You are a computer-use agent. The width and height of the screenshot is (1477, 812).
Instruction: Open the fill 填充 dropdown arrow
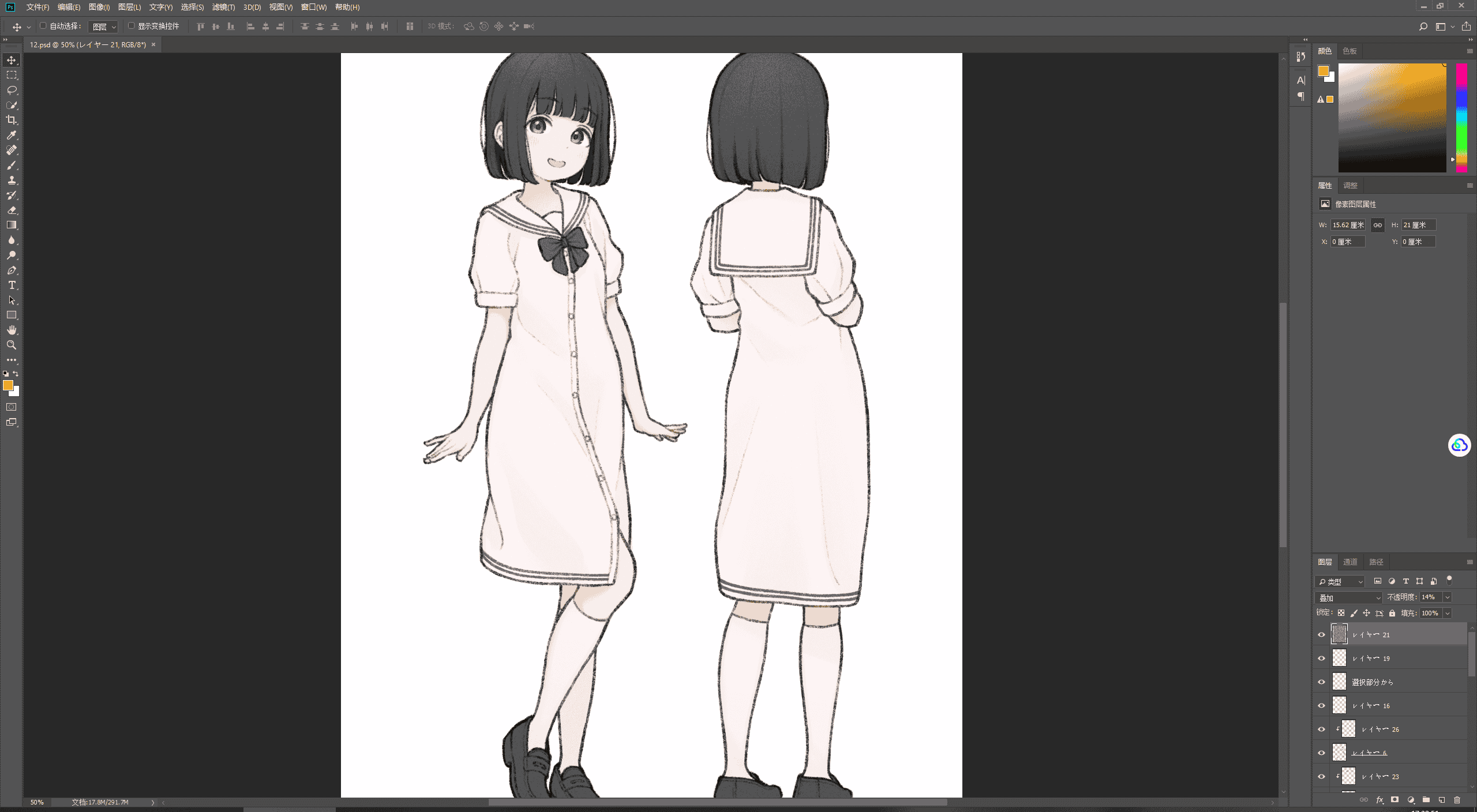(1447, 613)
